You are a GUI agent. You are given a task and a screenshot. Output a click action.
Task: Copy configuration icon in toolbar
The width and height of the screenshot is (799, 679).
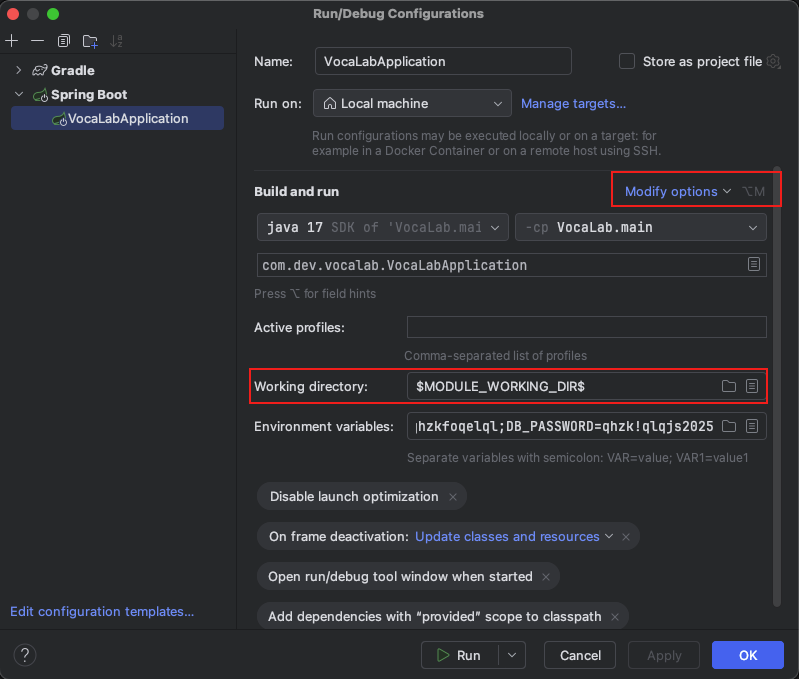click(x=64, y=41)
